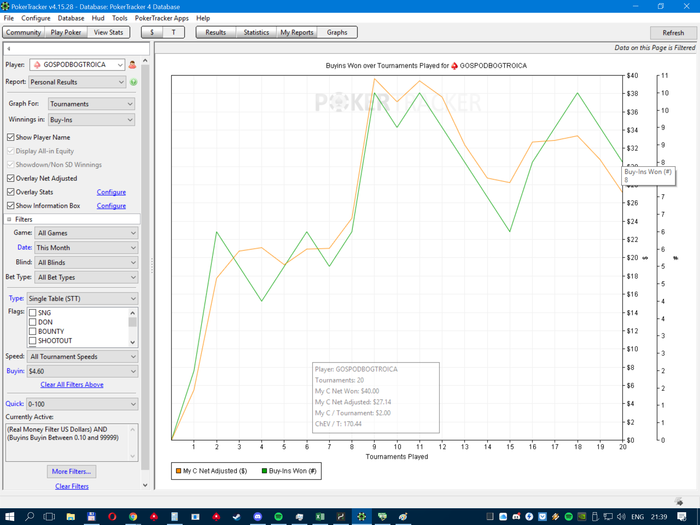This screenshot has width=700, height=525.
Task: Open Google Chrome from the taskbar
Action: pyautogui.click(x=133, y=517)
